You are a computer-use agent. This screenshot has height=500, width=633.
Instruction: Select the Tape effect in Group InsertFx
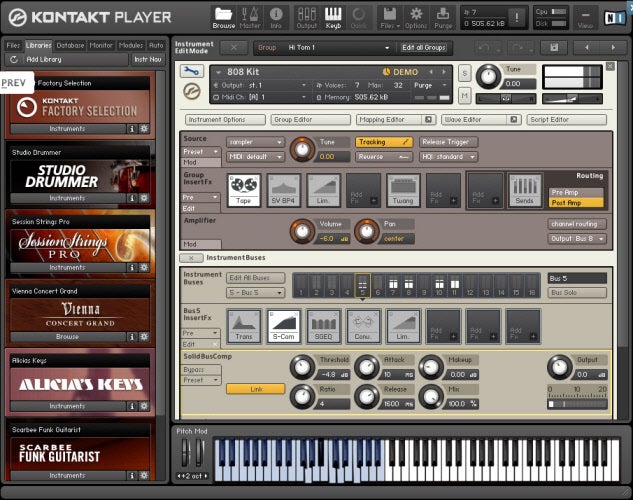click(x=243, y=189)
